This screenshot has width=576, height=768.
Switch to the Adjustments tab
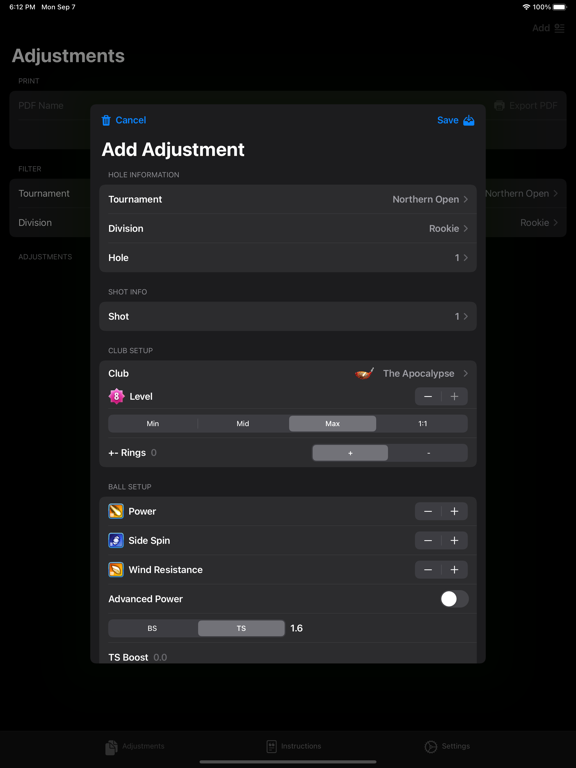[x=135, y=747]
